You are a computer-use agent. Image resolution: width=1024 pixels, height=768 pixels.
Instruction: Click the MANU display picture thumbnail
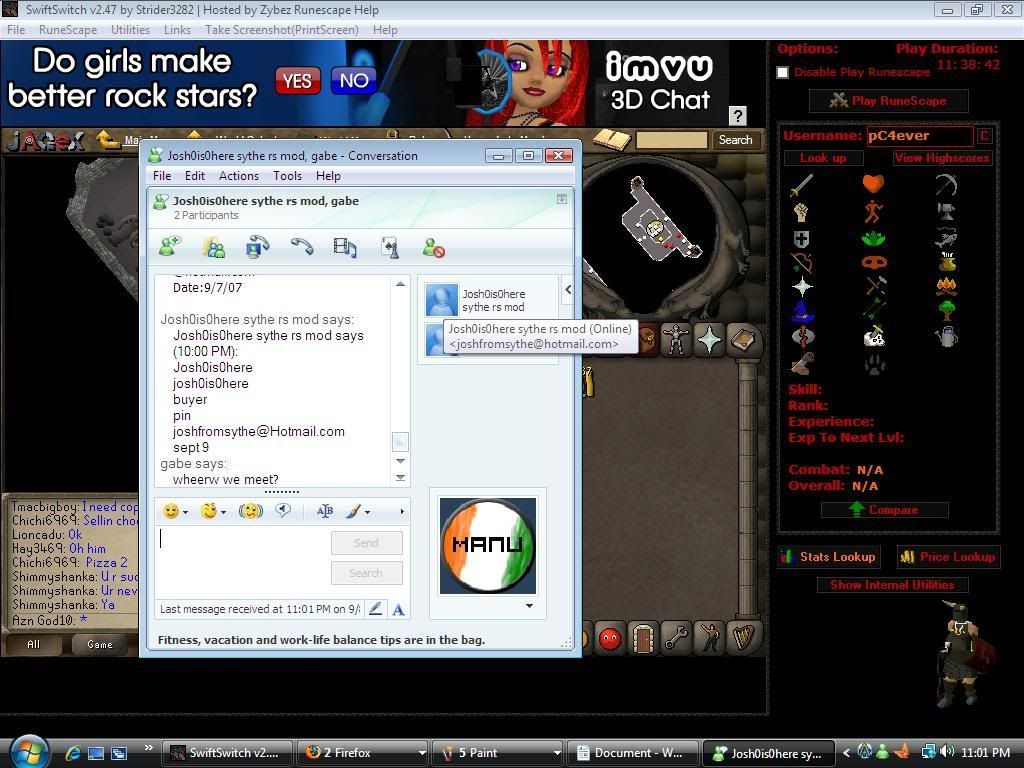[x=488, y=546]
